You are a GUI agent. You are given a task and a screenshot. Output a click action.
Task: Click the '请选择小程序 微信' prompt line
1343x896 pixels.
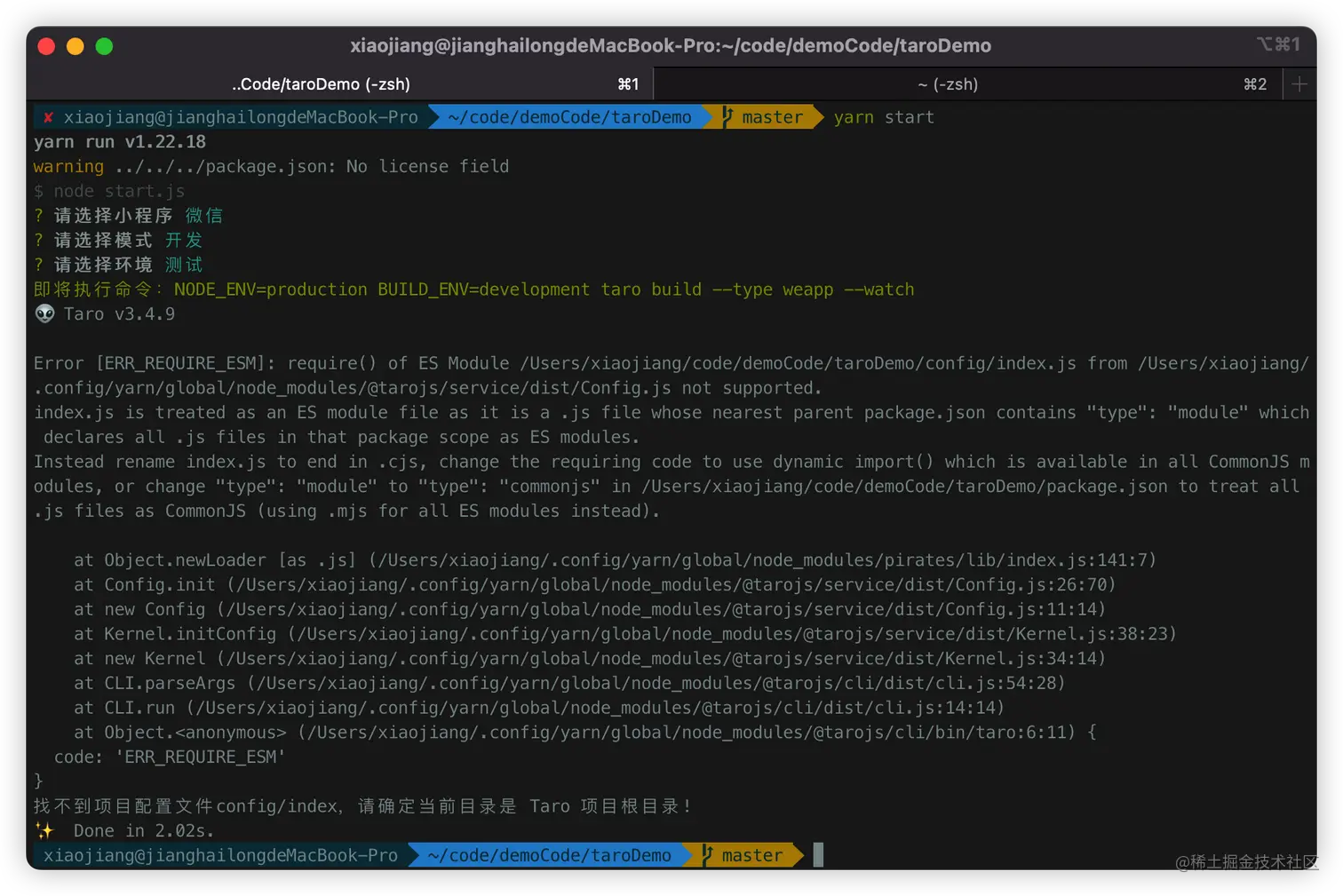[128, 216]
